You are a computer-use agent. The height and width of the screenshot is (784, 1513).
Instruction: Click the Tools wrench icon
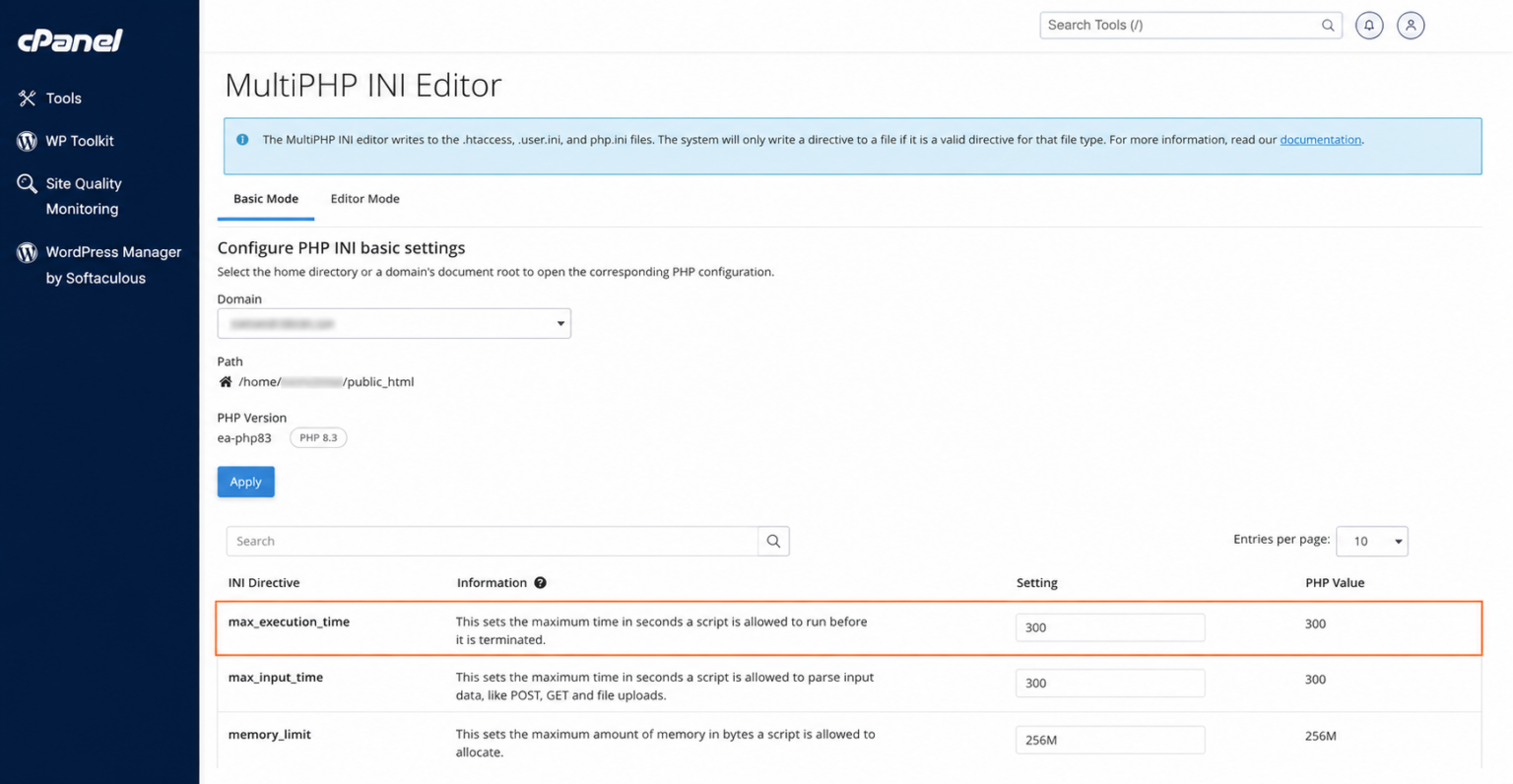coord(27,98)
